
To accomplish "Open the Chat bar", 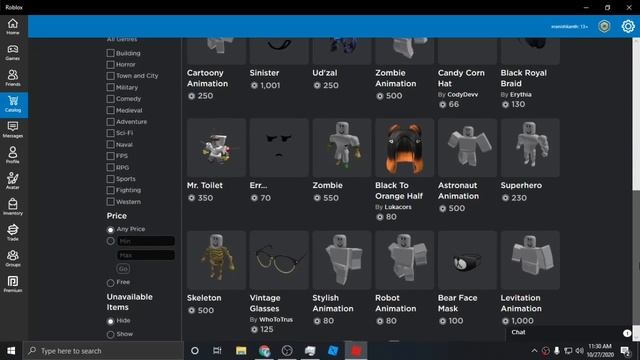I will tap(569, 333).
